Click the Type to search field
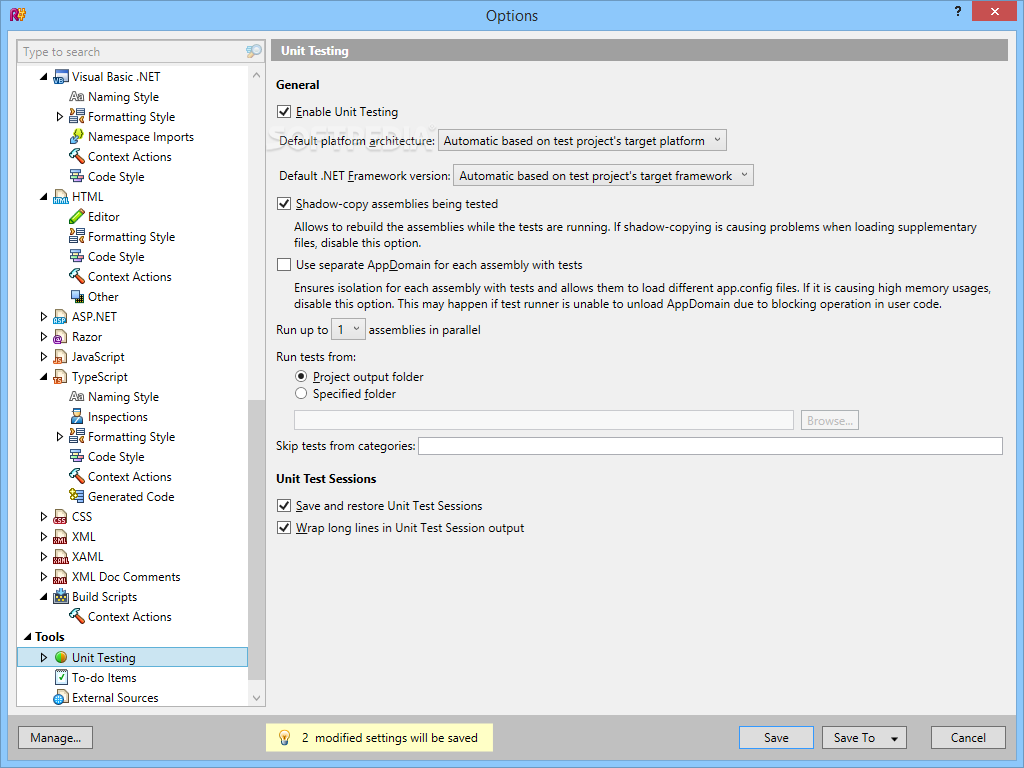 [133, 52]
